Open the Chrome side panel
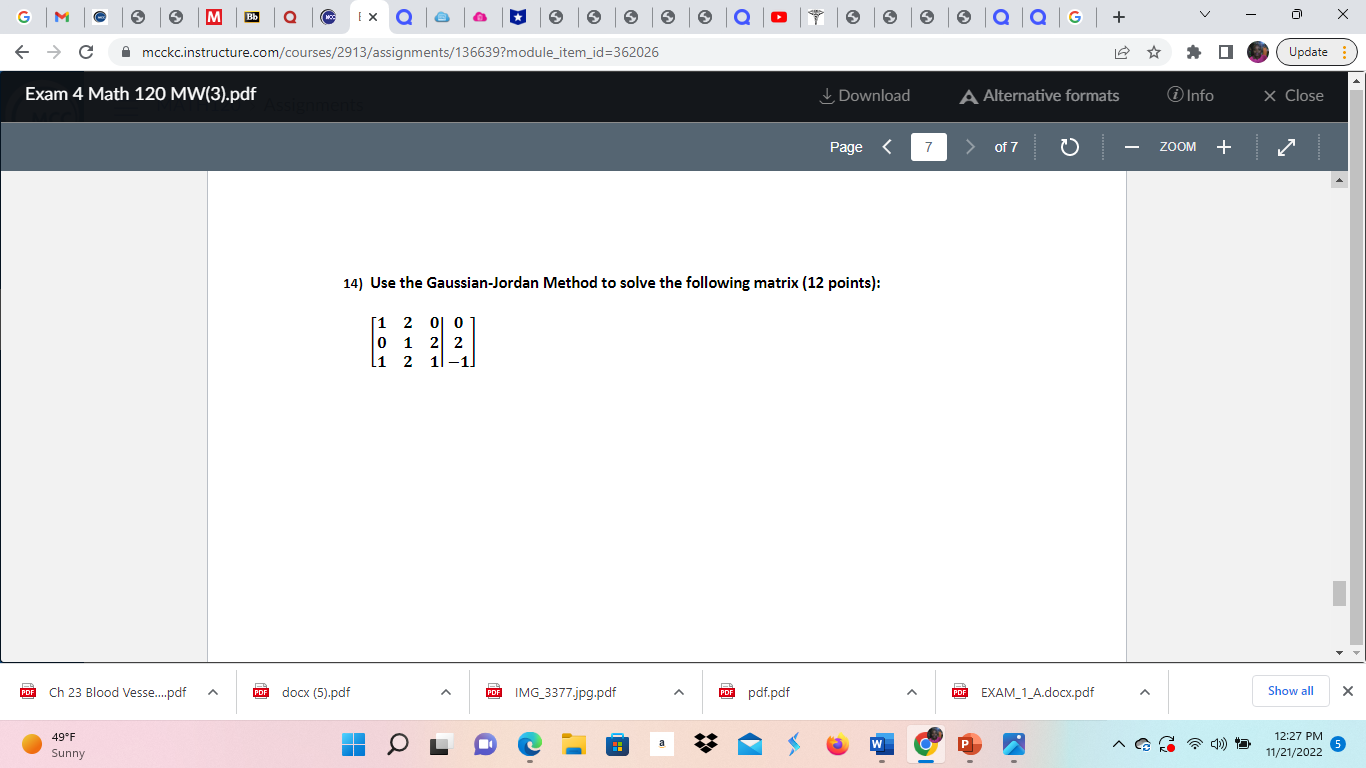The height and width of the screenshot is (768, 1366). click(1226, 52)
